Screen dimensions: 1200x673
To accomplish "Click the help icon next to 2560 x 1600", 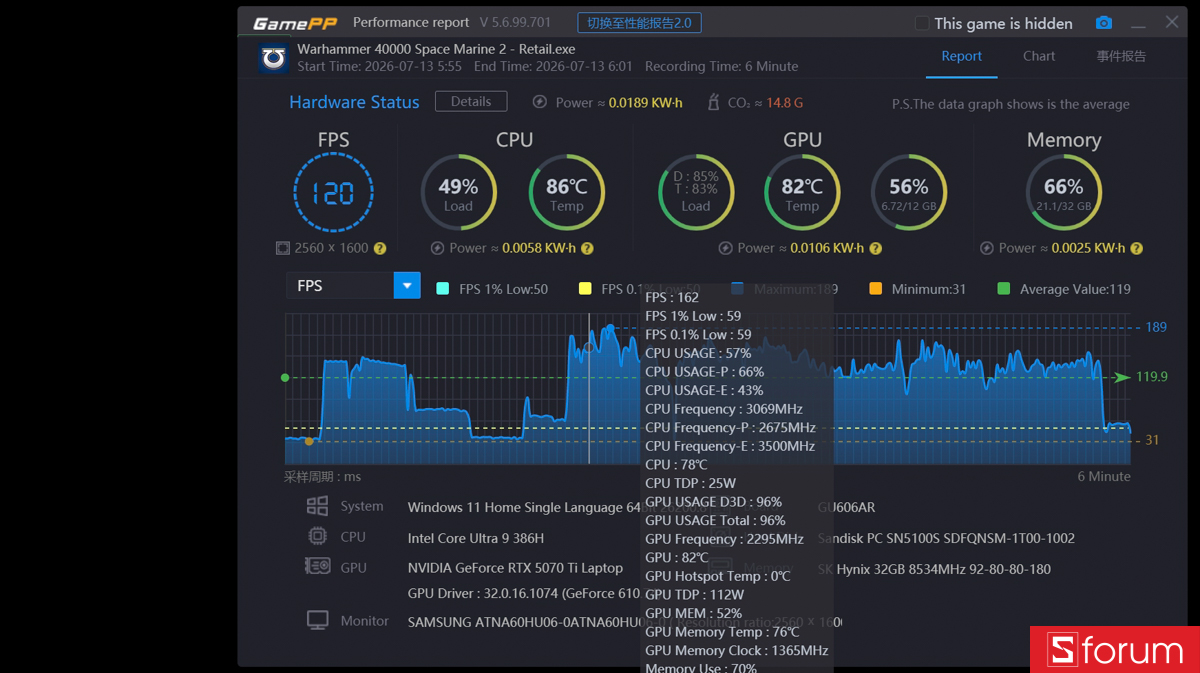I will pyautogui.click(x=380, y=248).
